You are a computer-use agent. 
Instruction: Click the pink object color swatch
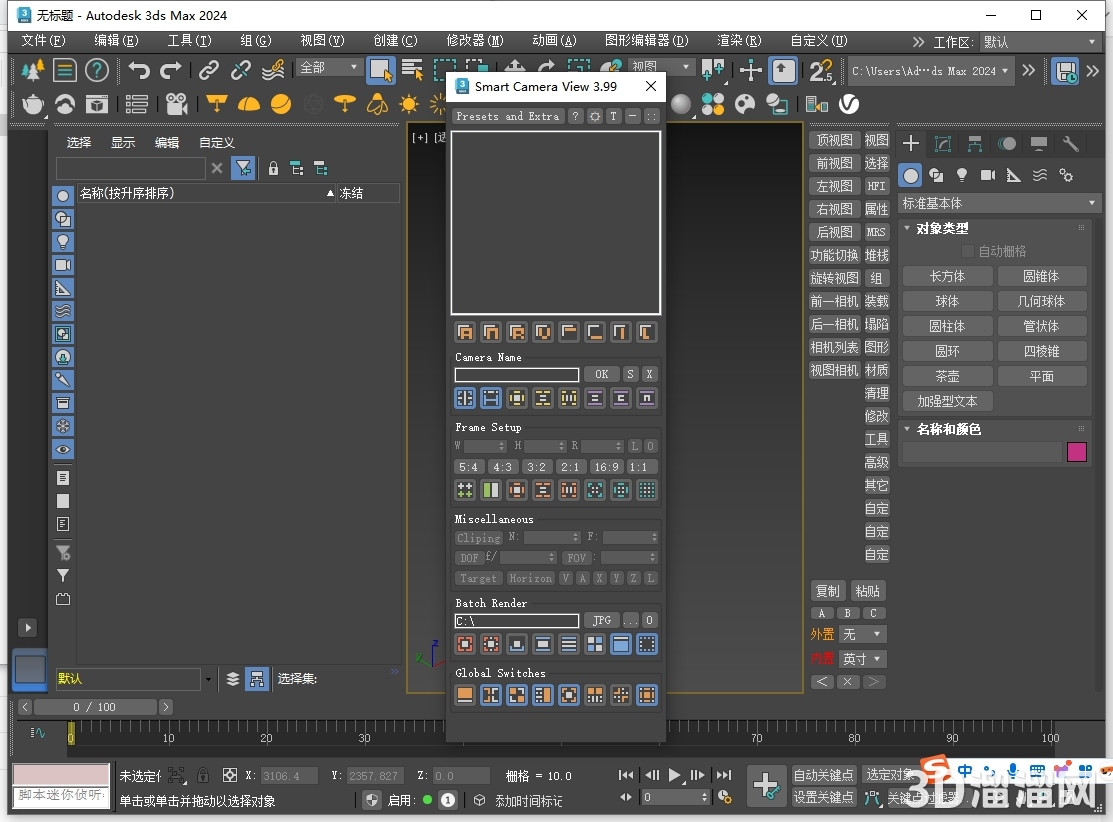[x=1077, y=452]
